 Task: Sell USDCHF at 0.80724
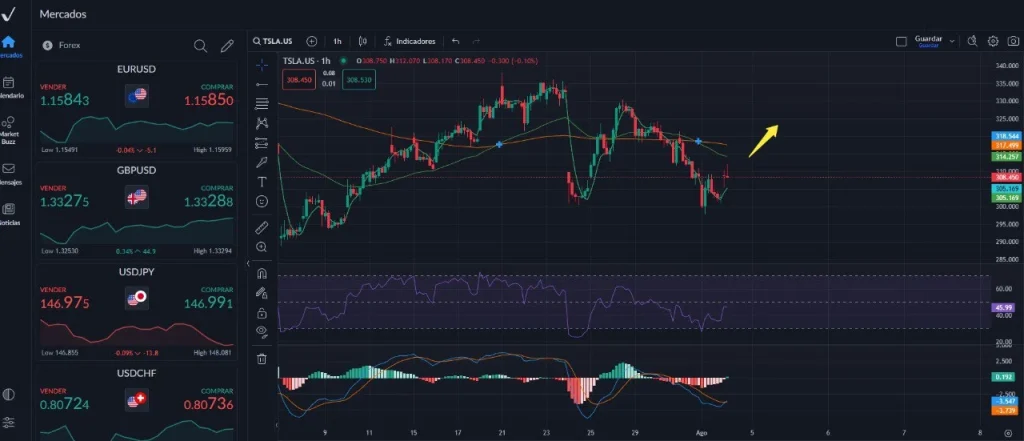65,404
